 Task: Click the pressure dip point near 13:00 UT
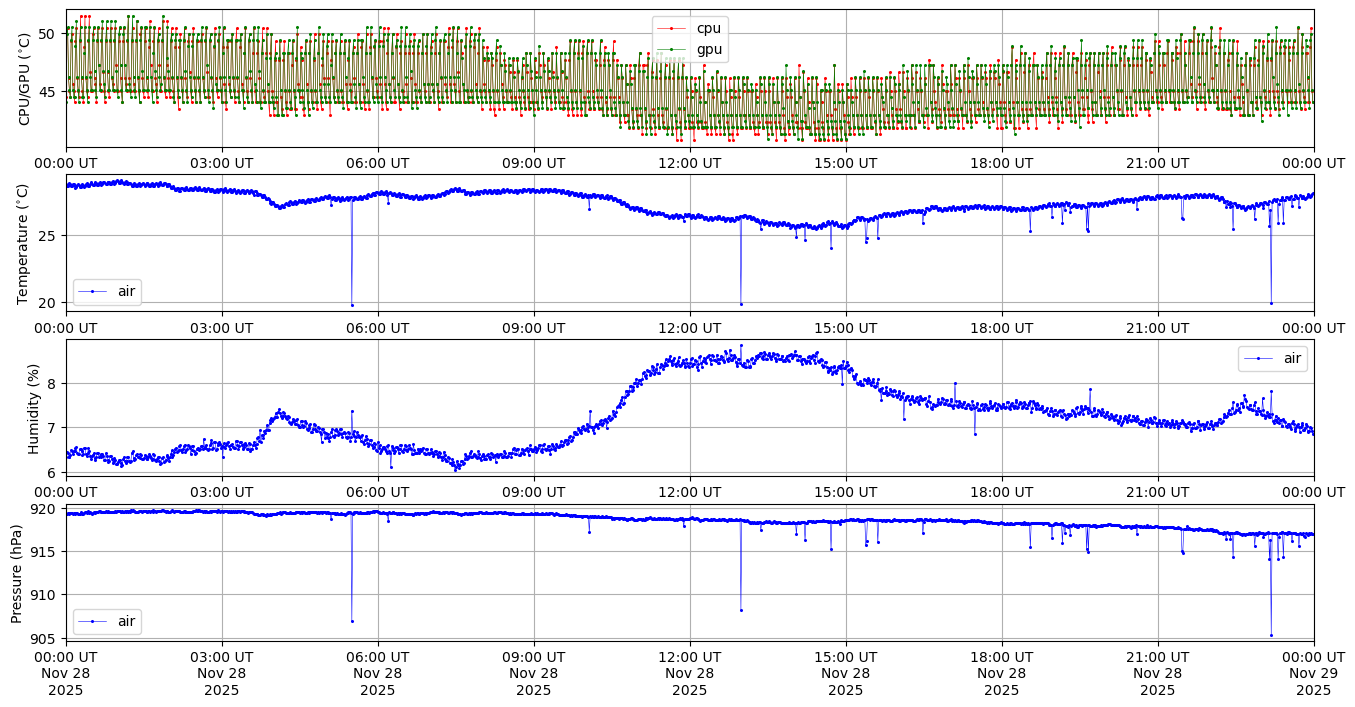point(741,610)
